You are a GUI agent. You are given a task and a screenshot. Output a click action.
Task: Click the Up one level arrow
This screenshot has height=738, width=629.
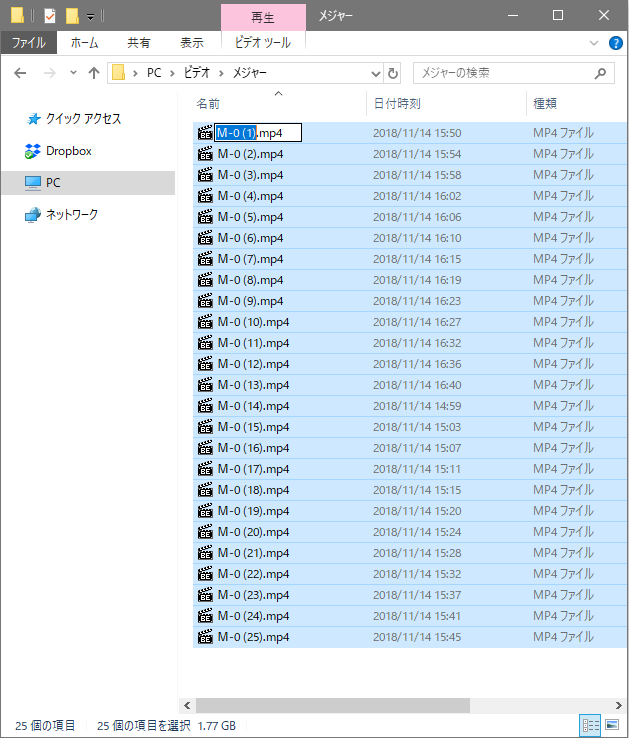[x=94, y=73]
